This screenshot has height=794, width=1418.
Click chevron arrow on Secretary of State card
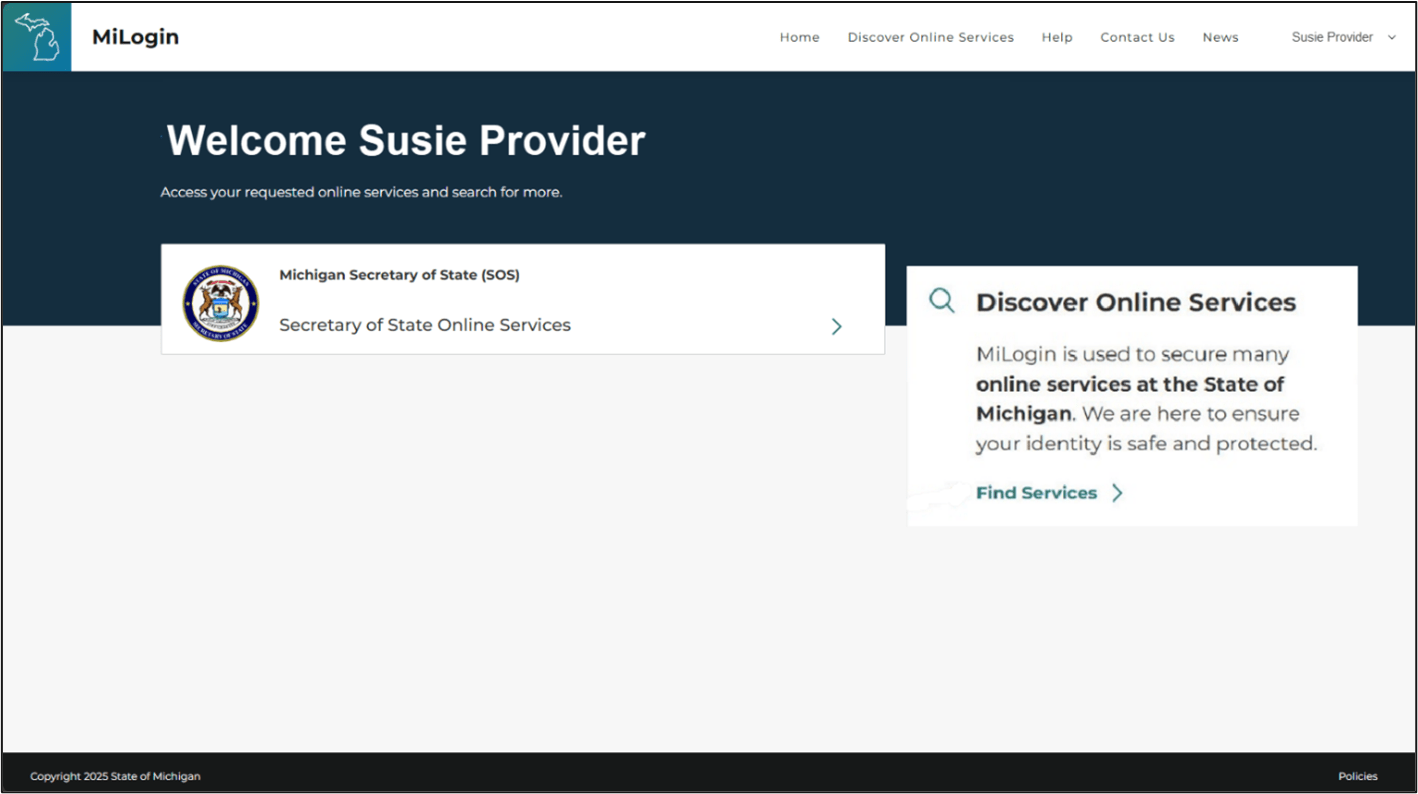point(837,327)
